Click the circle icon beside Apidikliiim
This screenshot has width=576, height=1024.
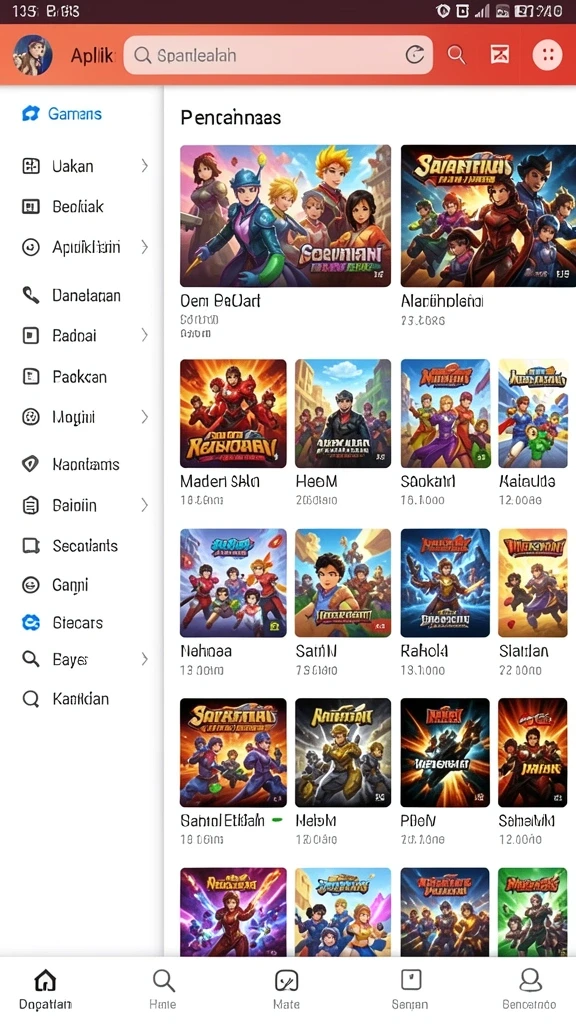(30, 247)
